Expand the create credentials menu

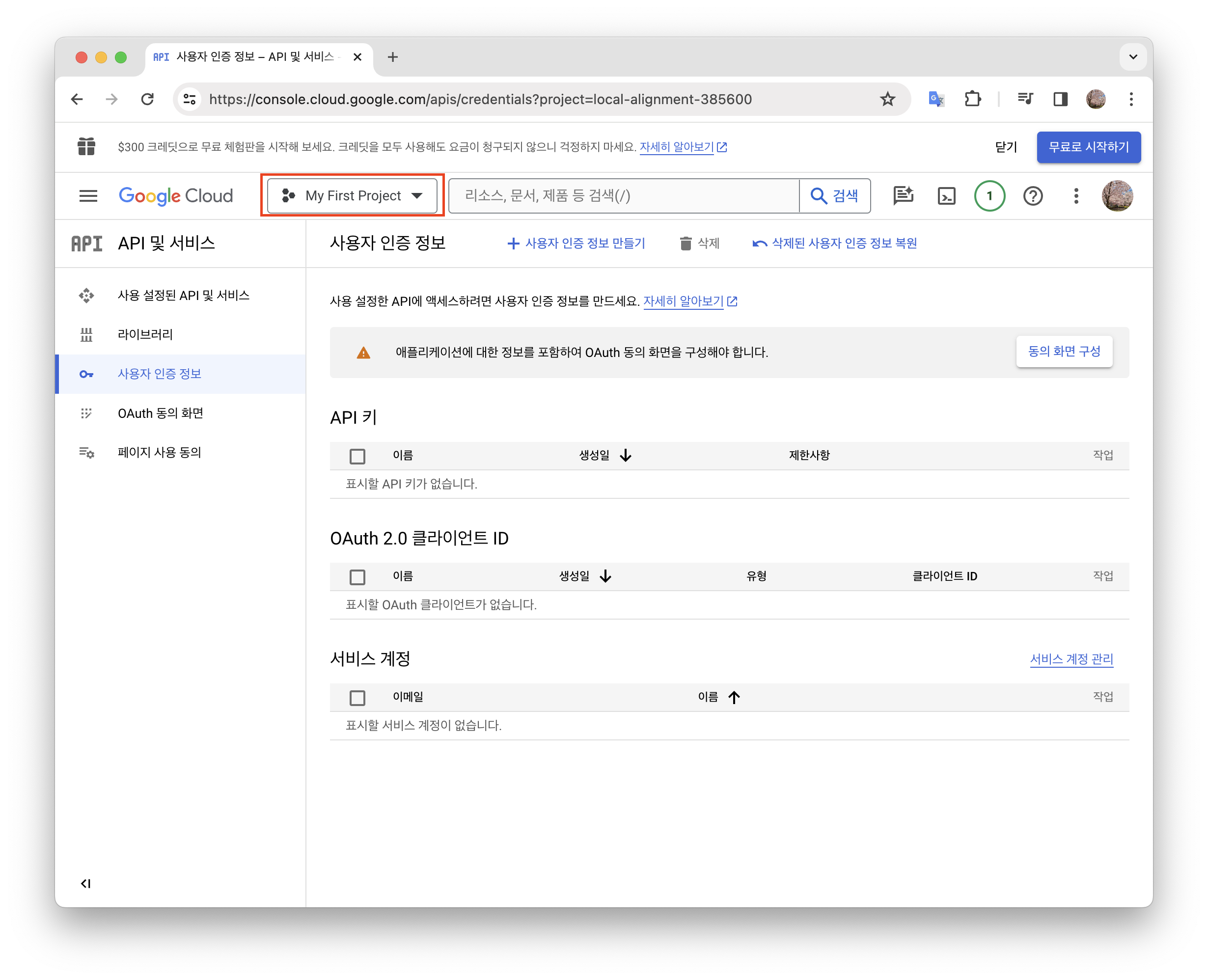pyautogui.click(x=577, y=244)
